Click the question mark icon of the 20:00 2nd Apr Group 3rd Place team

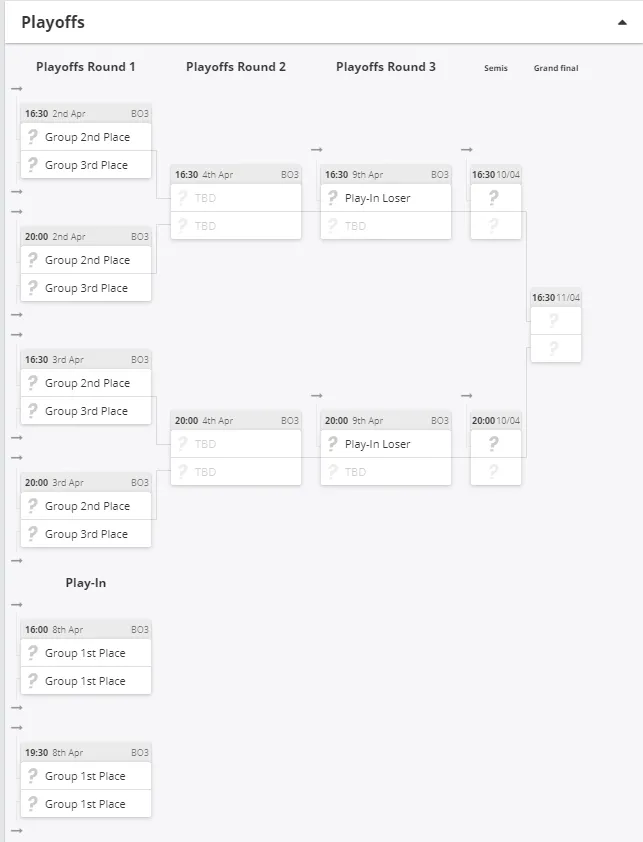(x=33, y=288)
